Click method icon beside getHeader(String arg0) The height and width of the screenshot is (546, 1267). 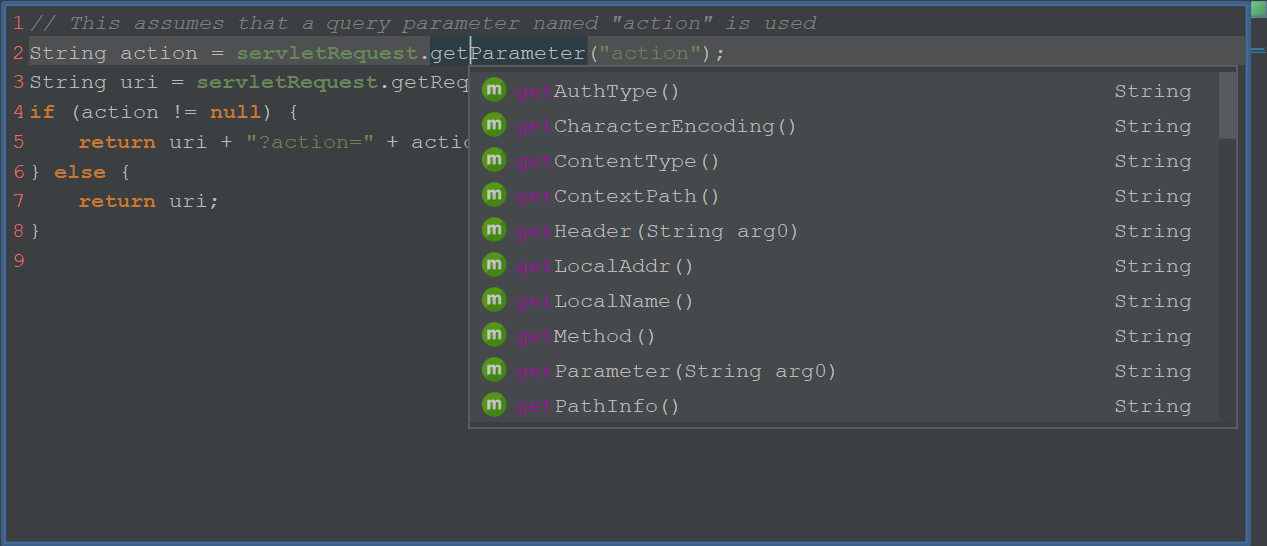pos(494,230)
